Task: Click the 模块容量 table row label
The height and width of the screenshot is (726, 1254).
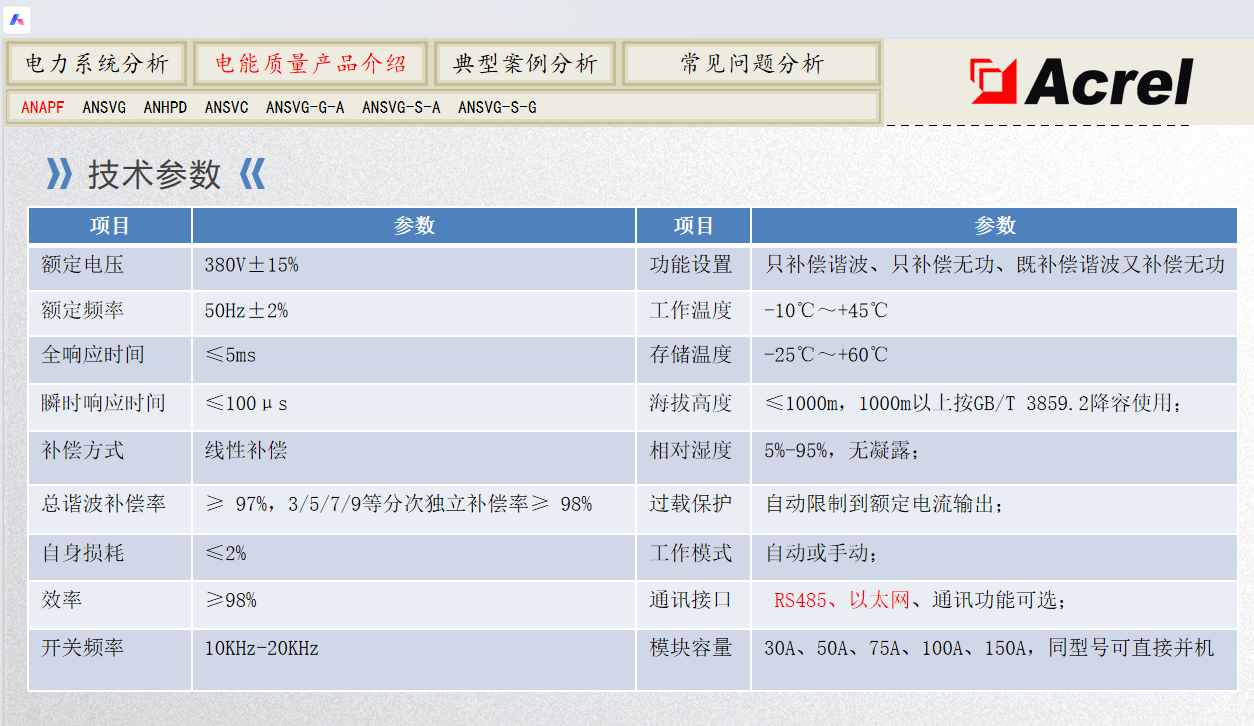Action: coord(691,648)
